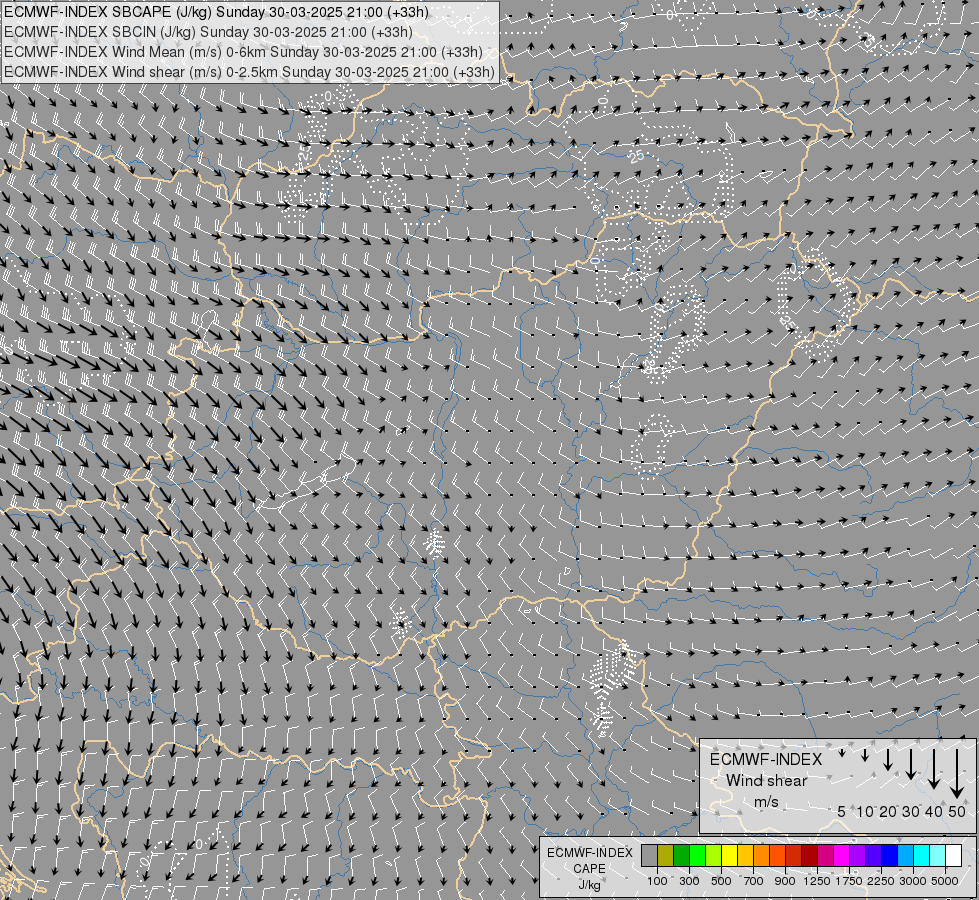This screenshot has width=979, height=900.
Task: Select the wind shear legend arrow above 20
Action: click(x=888, y=759)
